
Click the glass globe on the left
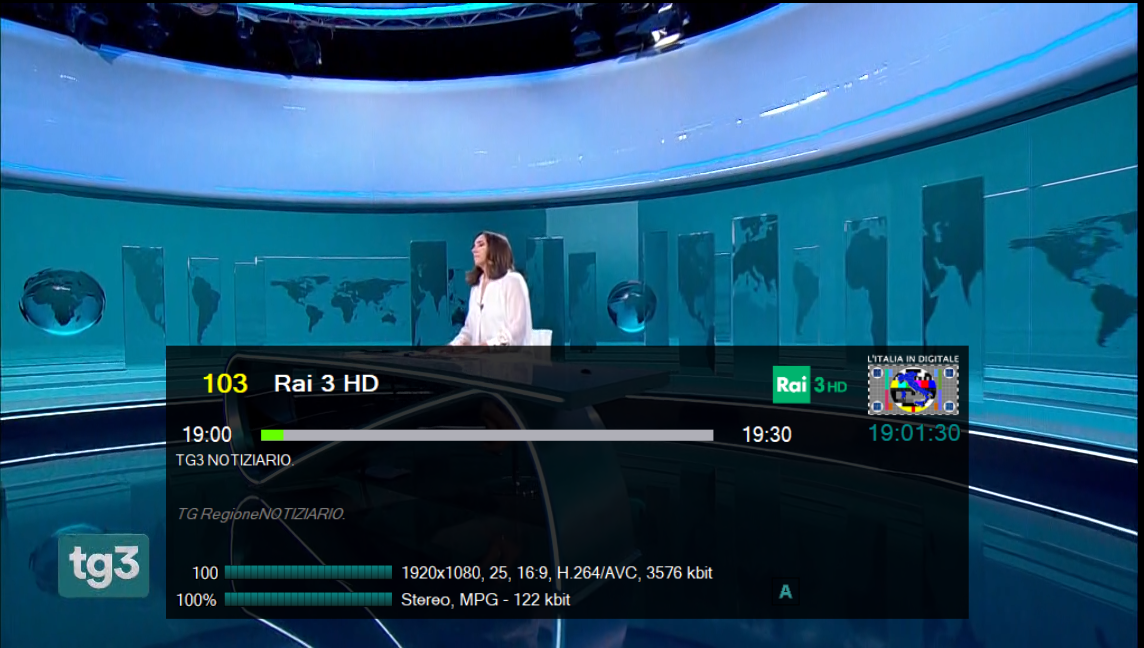62,299
